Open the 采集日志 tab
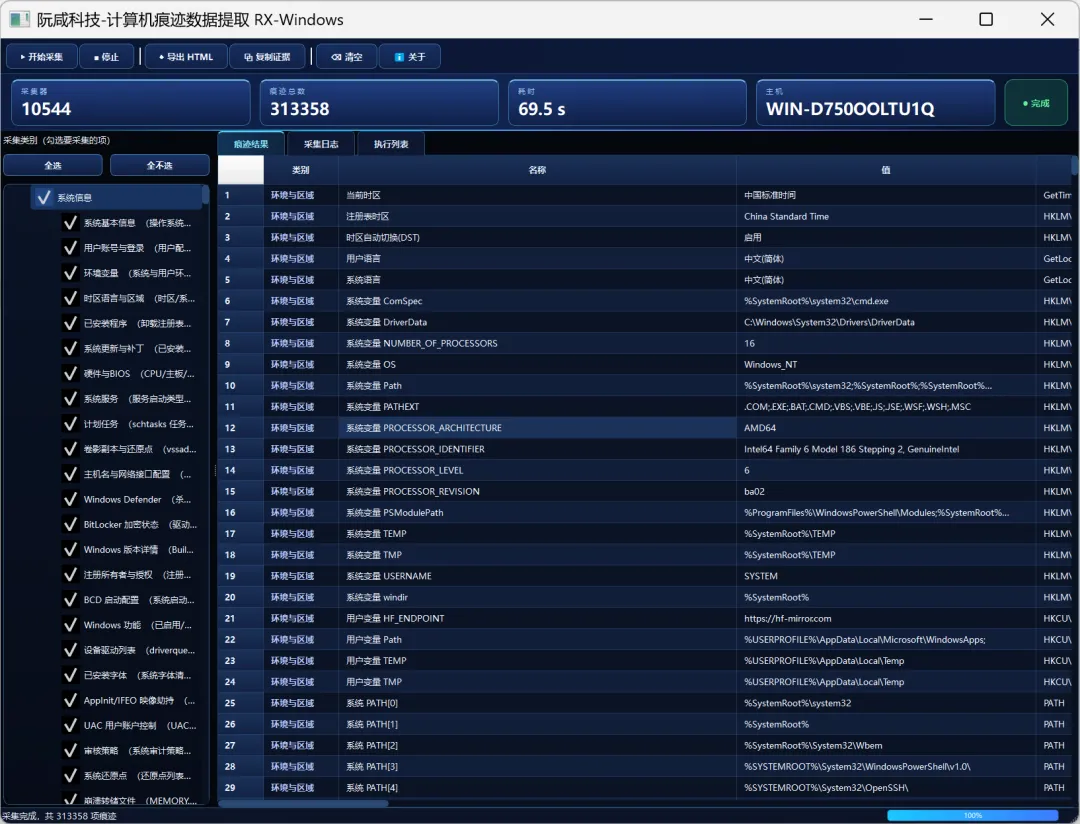The width and height of the screenshot is (1080, 824). tap(321, 144)
